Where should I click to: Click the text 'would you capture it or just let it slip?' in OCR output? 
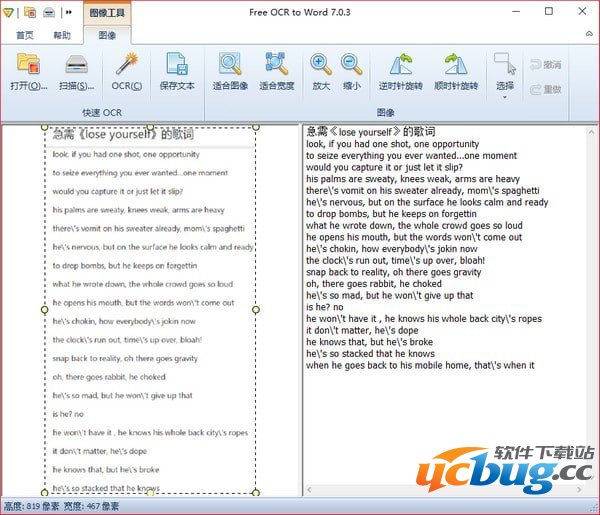point(384,167)
